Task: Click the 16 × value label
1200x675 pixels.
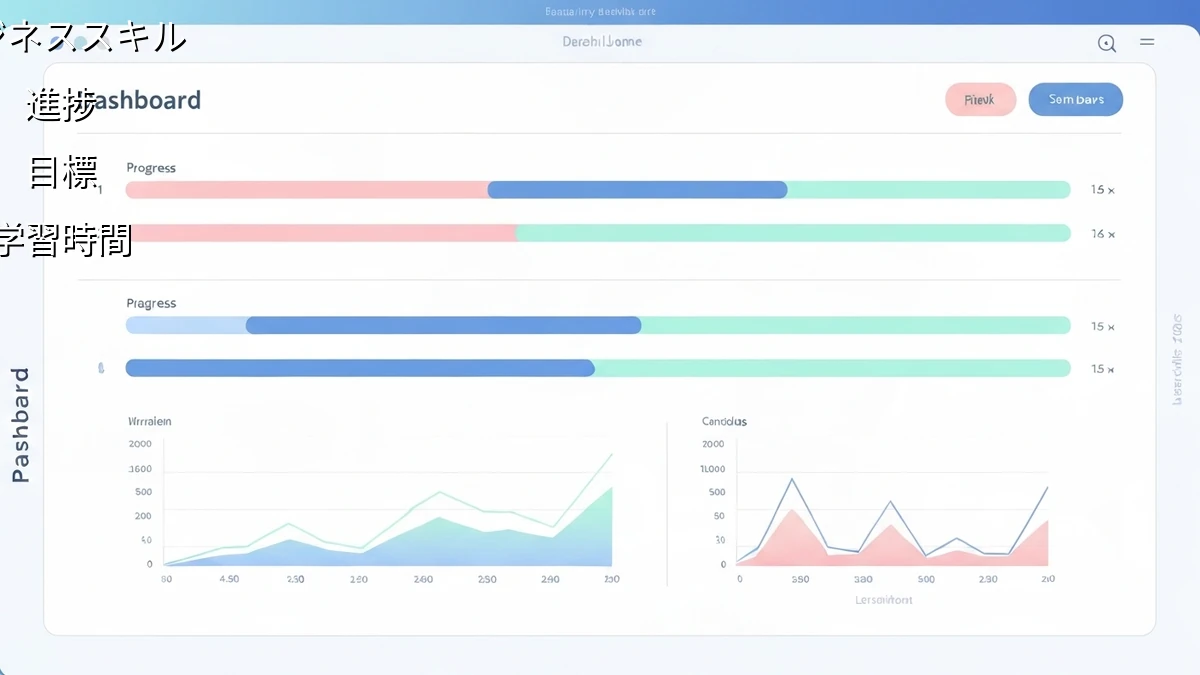Action: click(x=1102, y=234)
